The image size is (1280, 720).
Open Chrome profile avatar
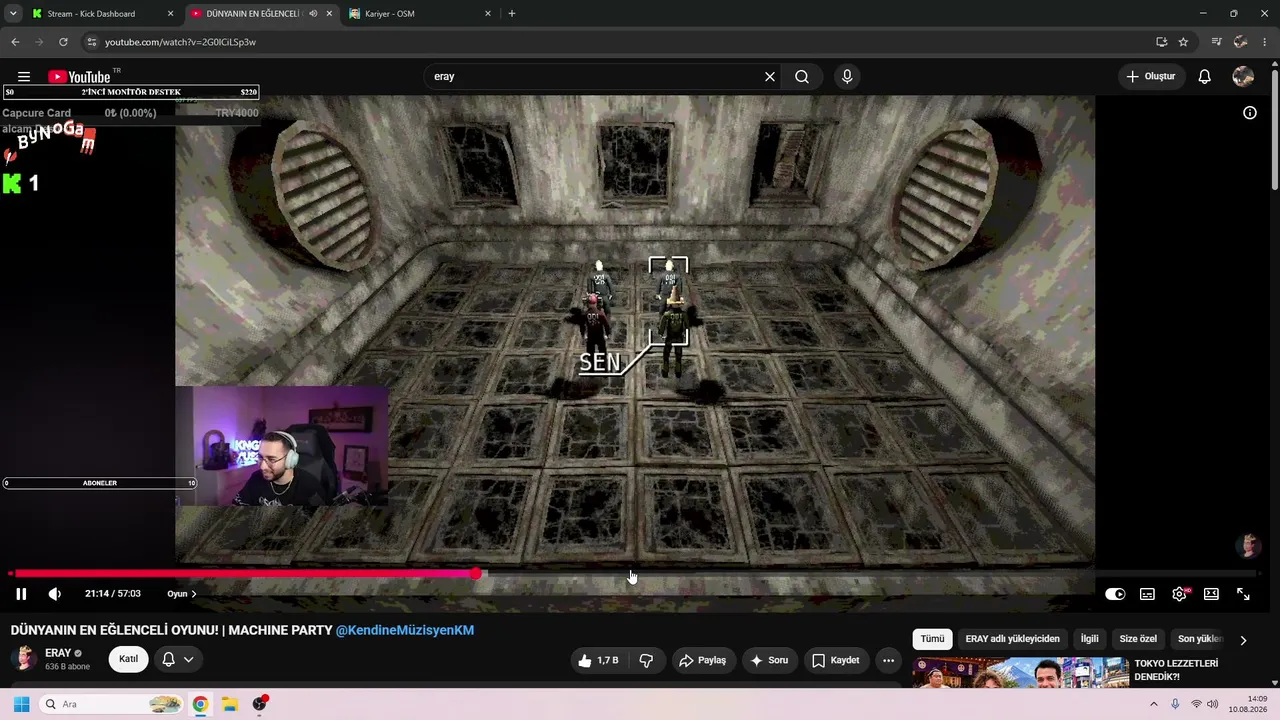pyautogui.click(x=1241, y=42)
